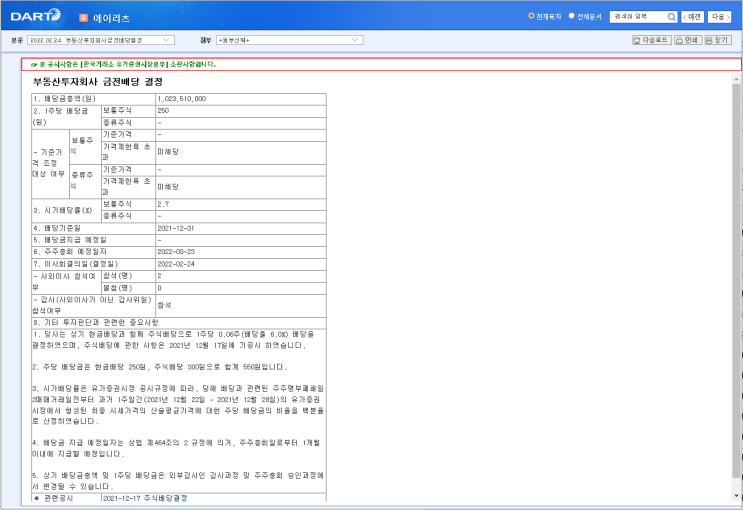Open the 2021-12-17 주식배당결정 link

click(145, 498)
